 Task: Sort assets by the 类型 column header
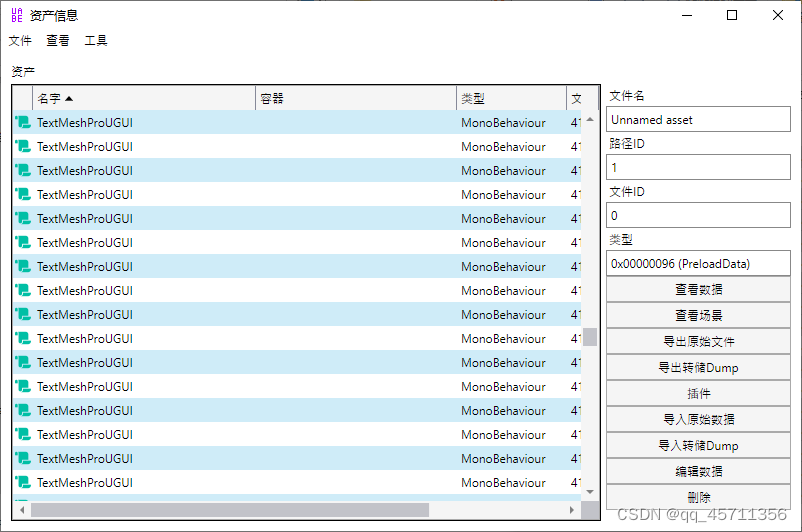click(x=511, y=98)
